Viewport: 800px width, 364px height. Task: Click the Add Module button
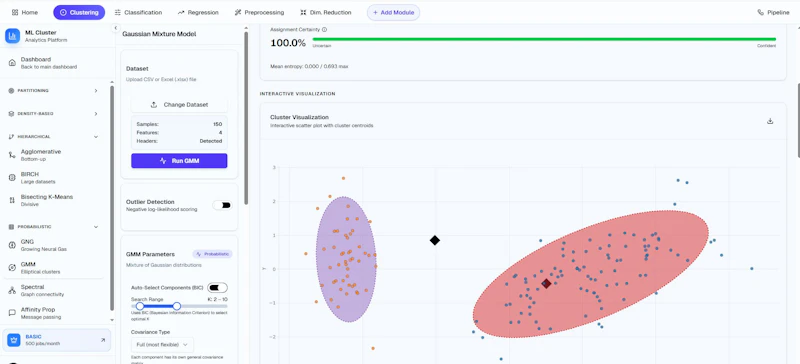pos(393,12)
